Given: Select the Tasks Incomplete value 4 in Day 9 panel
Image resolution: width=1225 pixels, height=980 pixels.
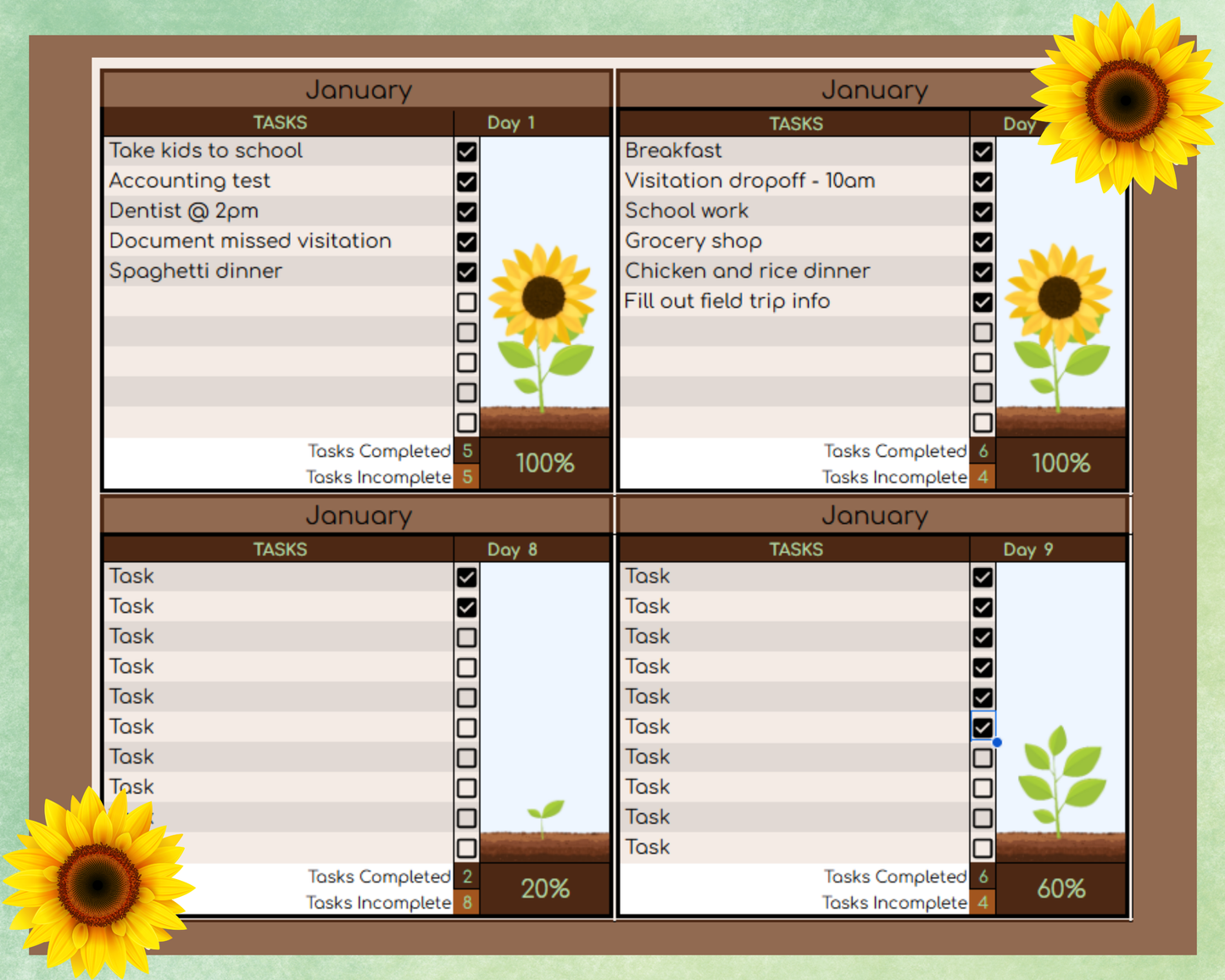Looking at the screenshot, I should 983,902.
